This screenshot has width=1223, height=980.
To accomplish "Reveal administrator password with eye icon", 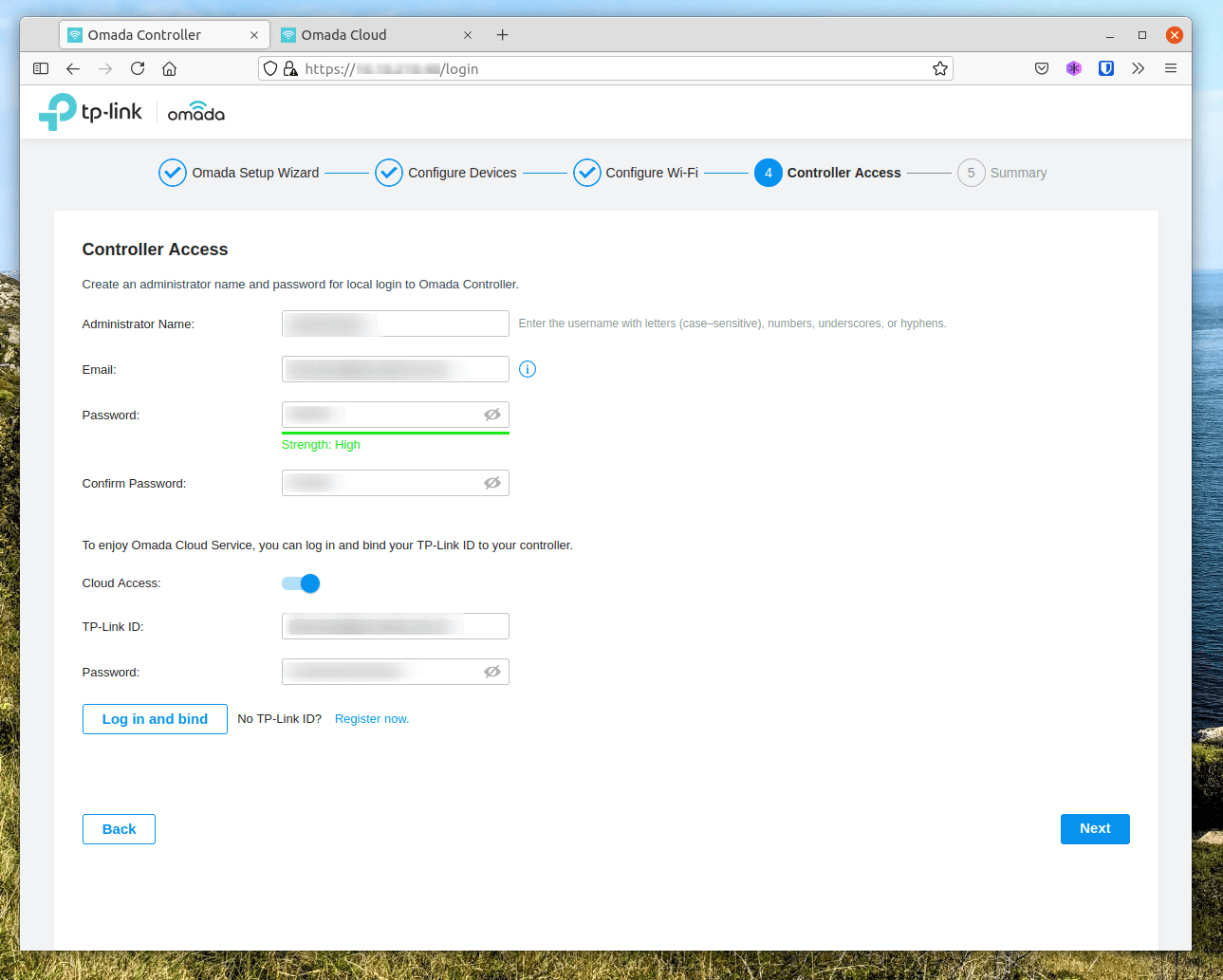I will coord(492,415).
